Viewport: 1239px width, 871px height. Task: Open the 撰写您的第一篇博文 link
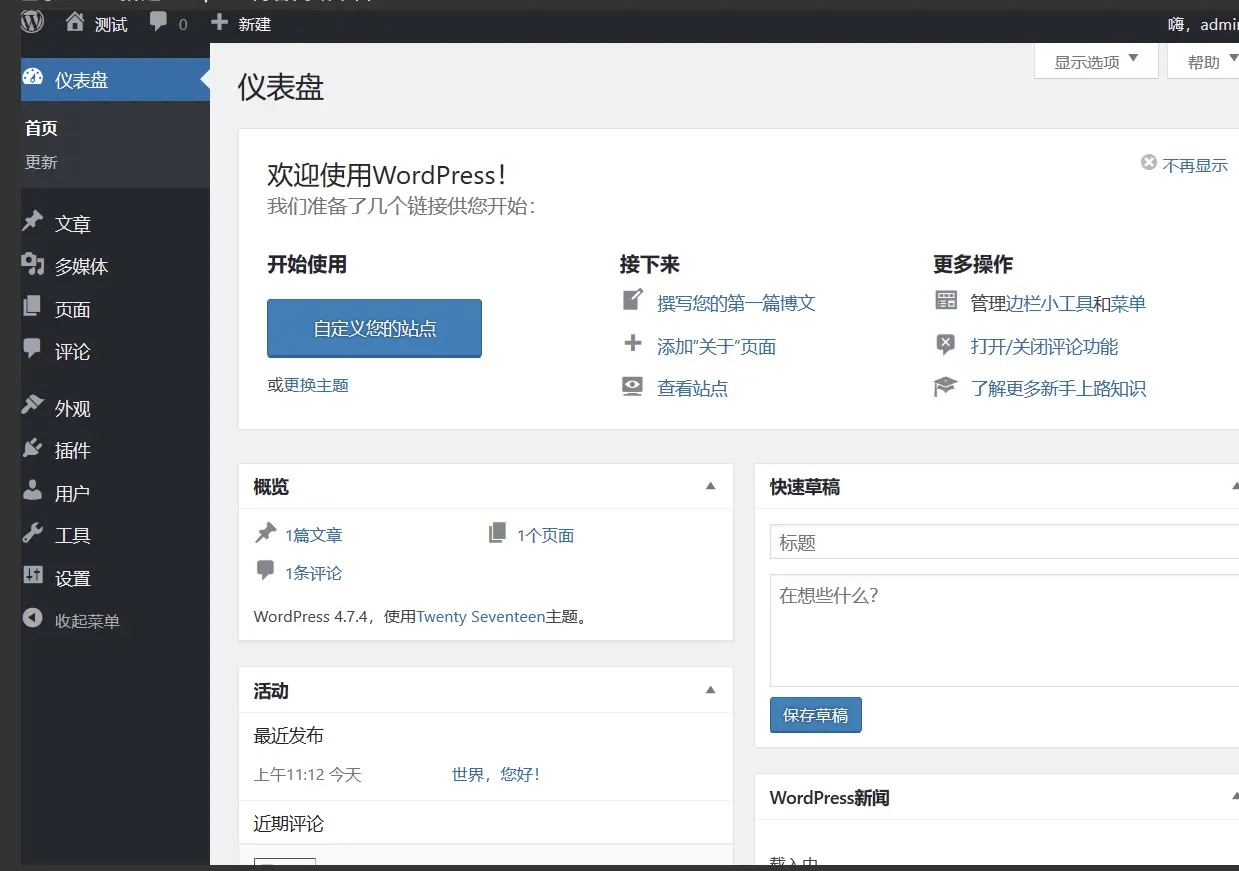click(736, 303)
